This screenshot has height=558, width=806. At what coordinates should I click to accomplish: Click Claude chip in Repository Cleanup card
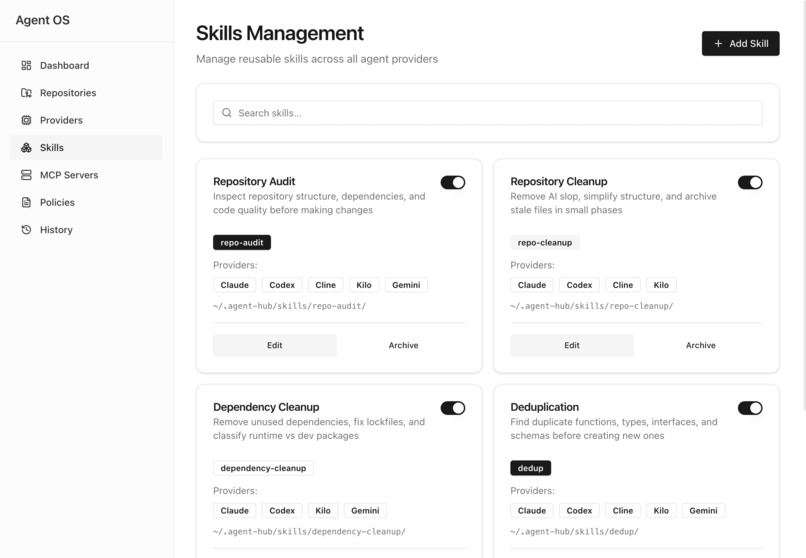click(x=532, y=285)
